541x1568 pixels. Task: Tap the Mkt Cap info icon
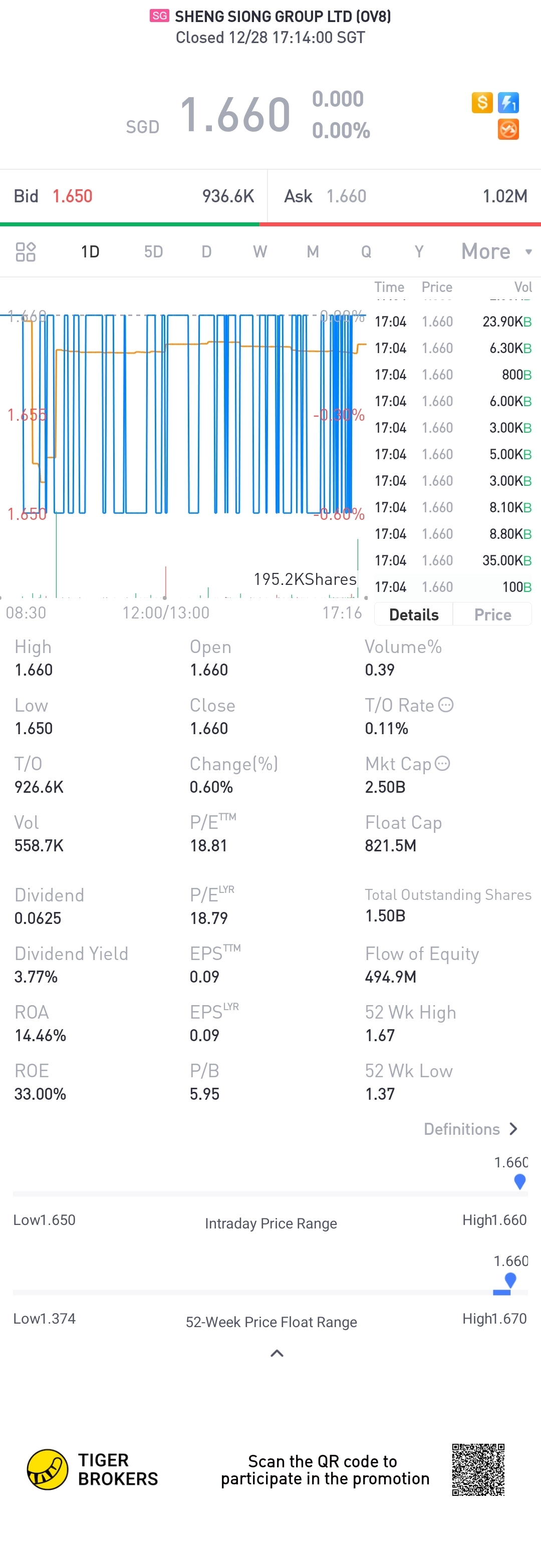[442, 763]
